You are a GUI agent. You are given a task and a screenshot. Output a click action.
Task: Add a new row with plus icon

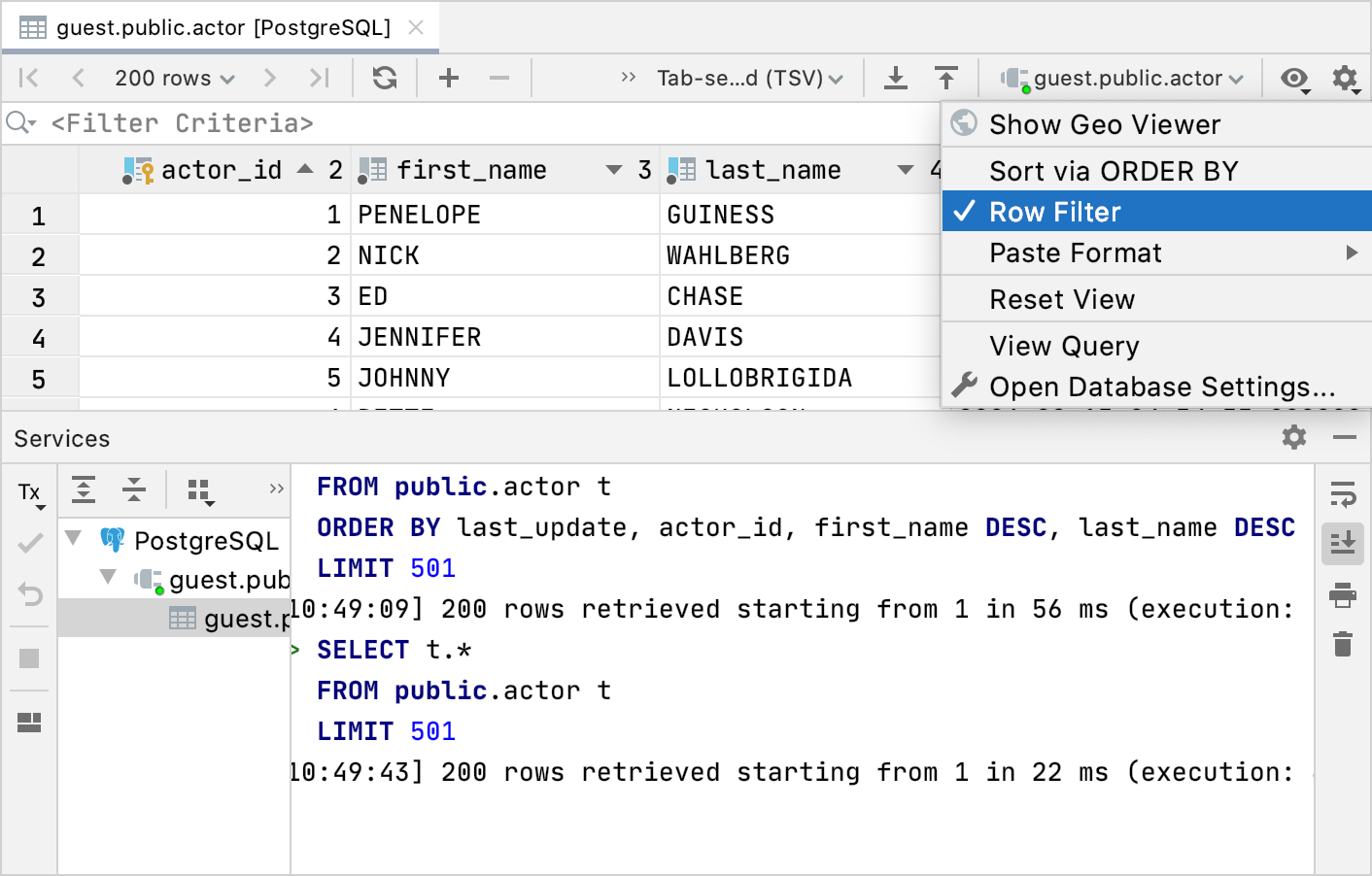point(448,78)
